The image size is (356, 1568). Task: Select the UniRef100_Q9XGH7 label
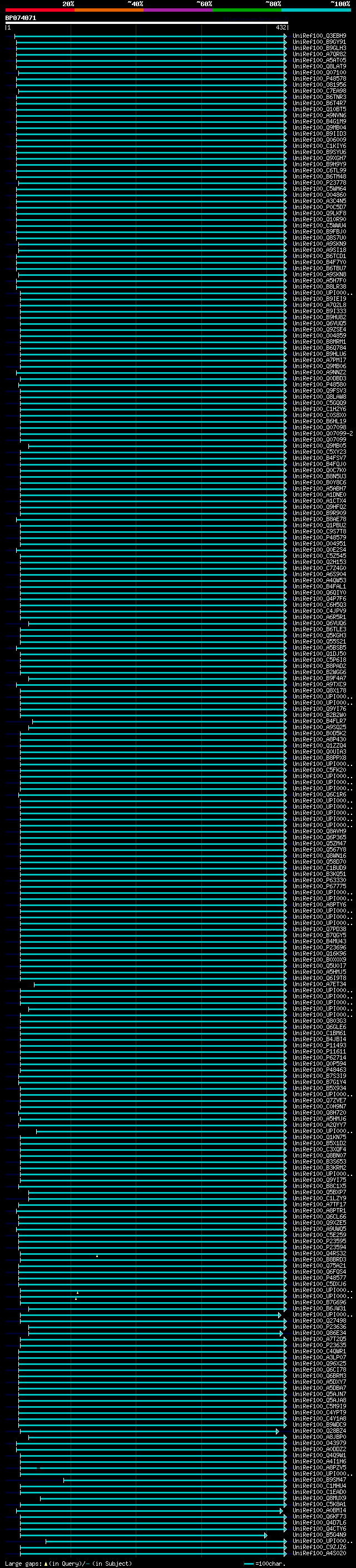click(319, 159)
